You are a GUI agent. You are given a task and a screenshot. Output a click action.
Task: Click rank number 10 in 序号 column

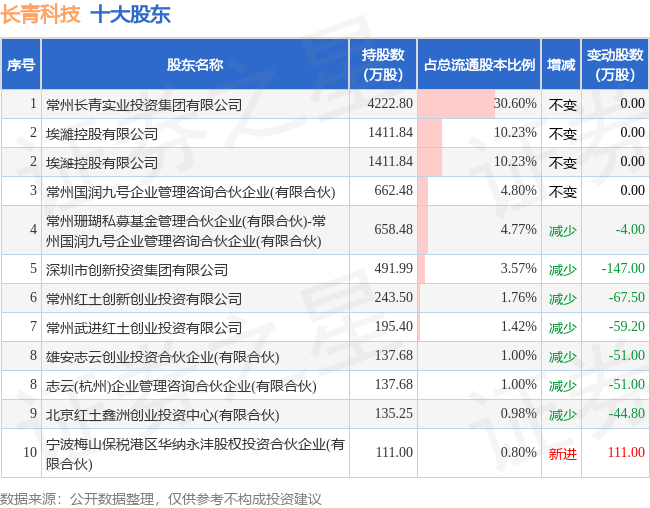point(30,452)
